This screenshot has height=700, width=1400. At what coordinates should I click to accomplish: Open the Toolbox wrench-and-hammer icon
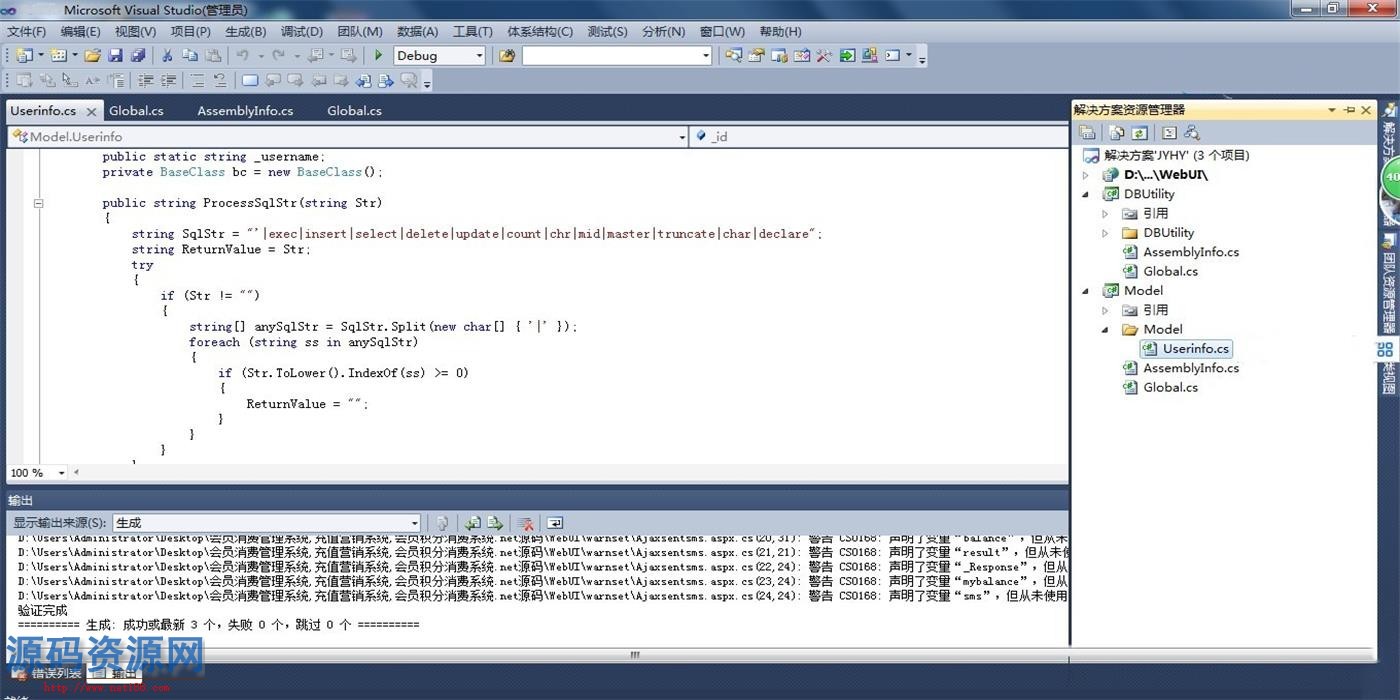click(x=824, y=55)
